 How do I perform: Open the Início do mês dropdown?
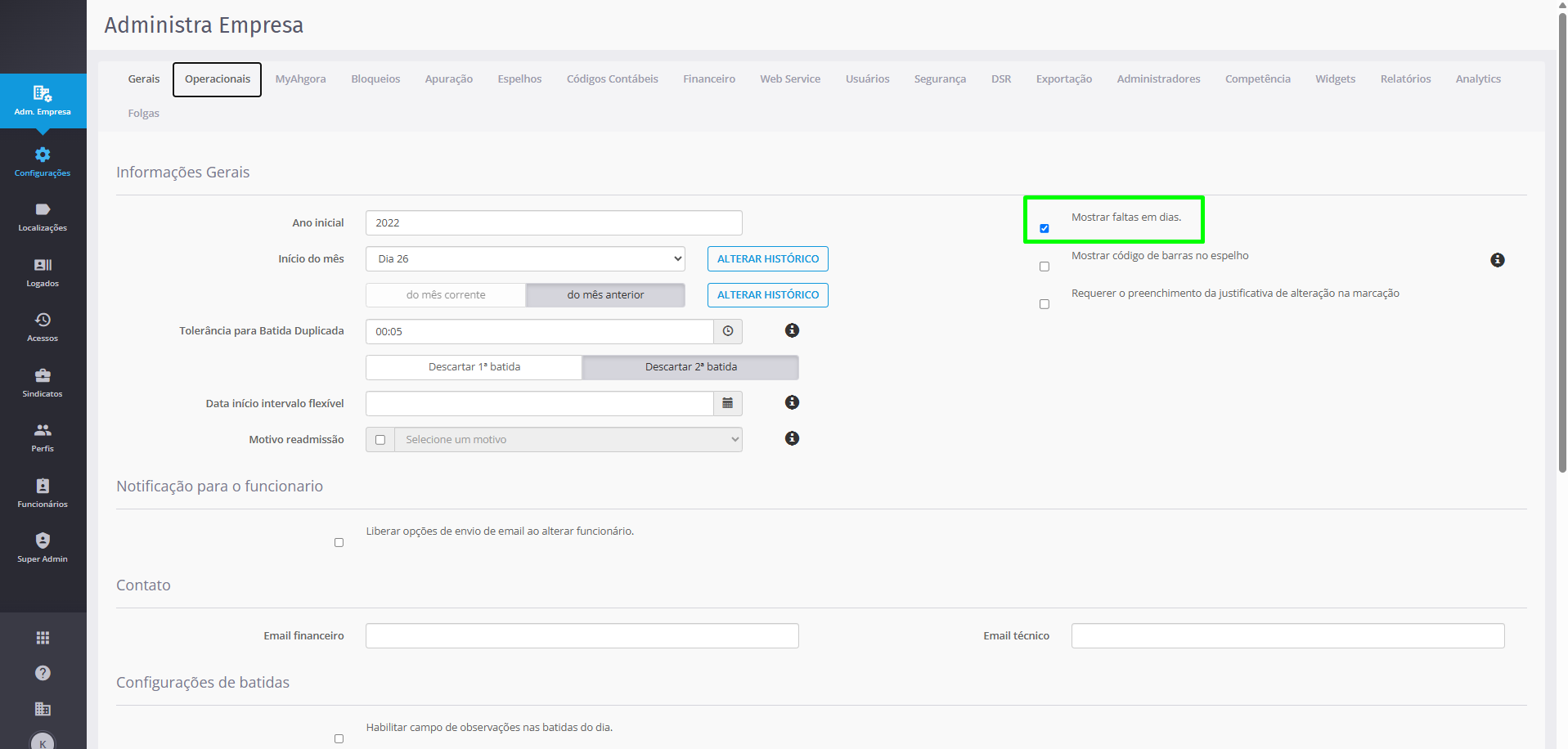coord(525,259)
